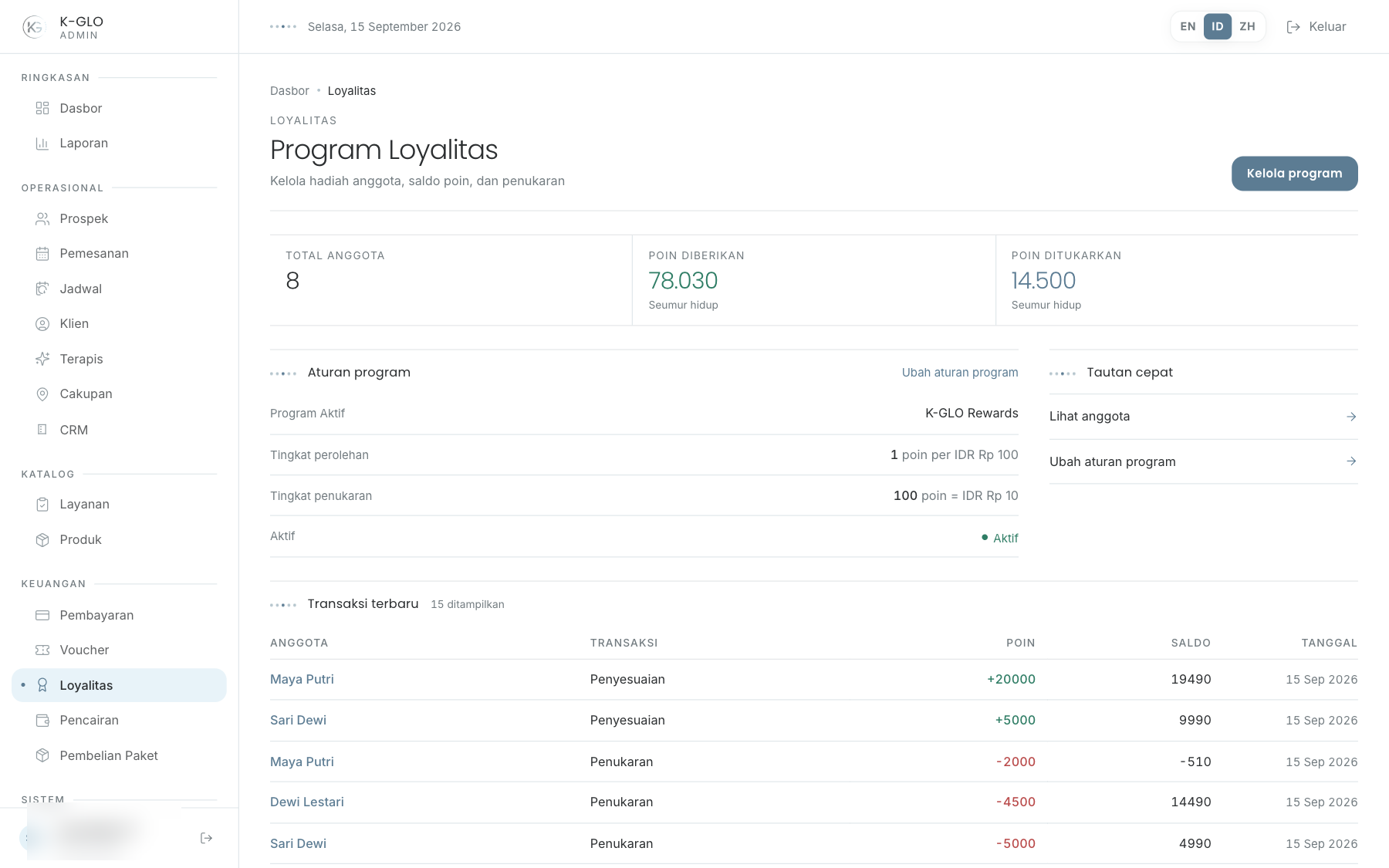Screen dimensions: 1389x868
Task: Go to Pemesanan menu item
Action: tap(119, 254)
